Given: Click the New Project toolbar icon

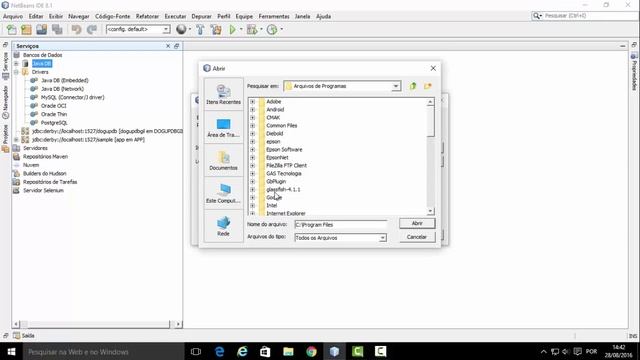Looking at the screenshot, I should (x=26, y=29).
